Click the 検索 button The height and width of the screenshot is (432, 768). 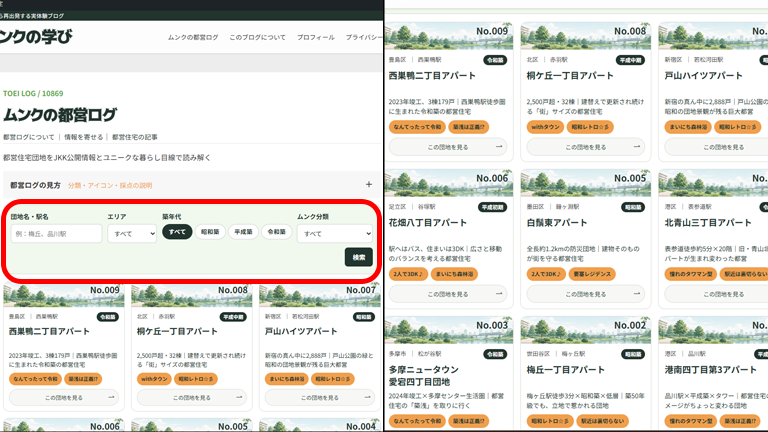point(359,257)
